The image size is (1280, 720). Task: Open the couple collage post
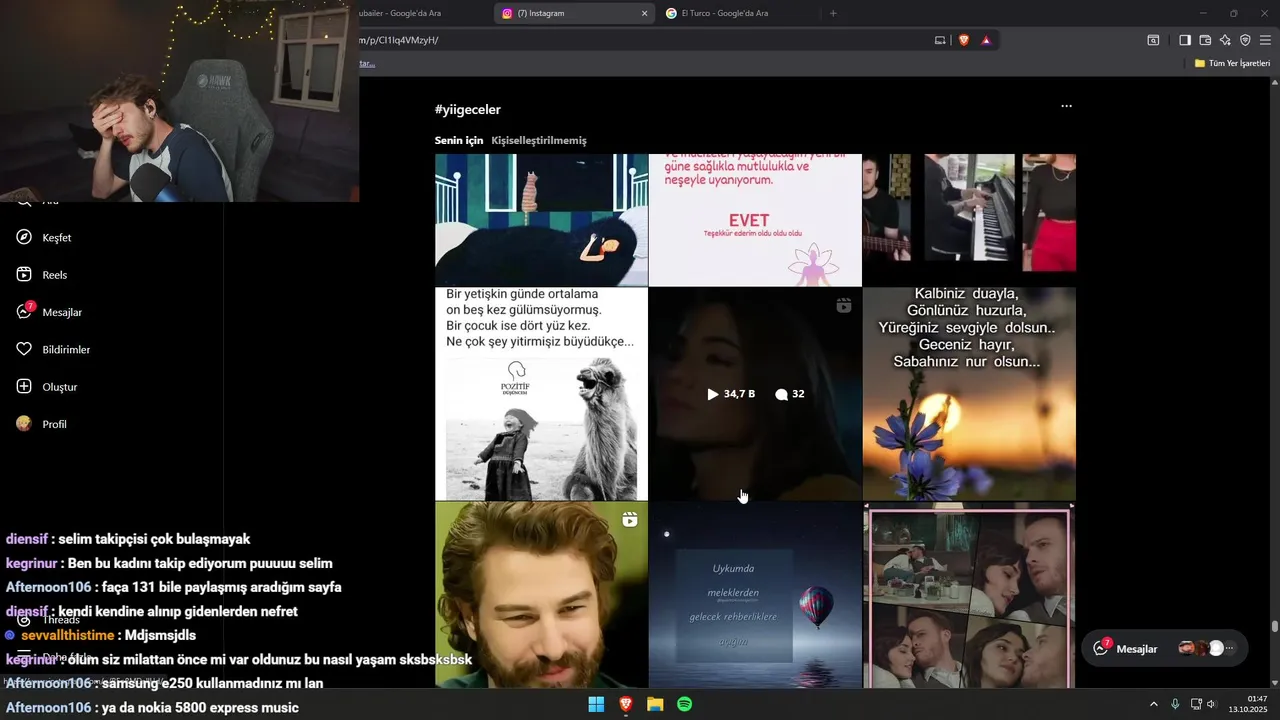[x=969, y=594]
